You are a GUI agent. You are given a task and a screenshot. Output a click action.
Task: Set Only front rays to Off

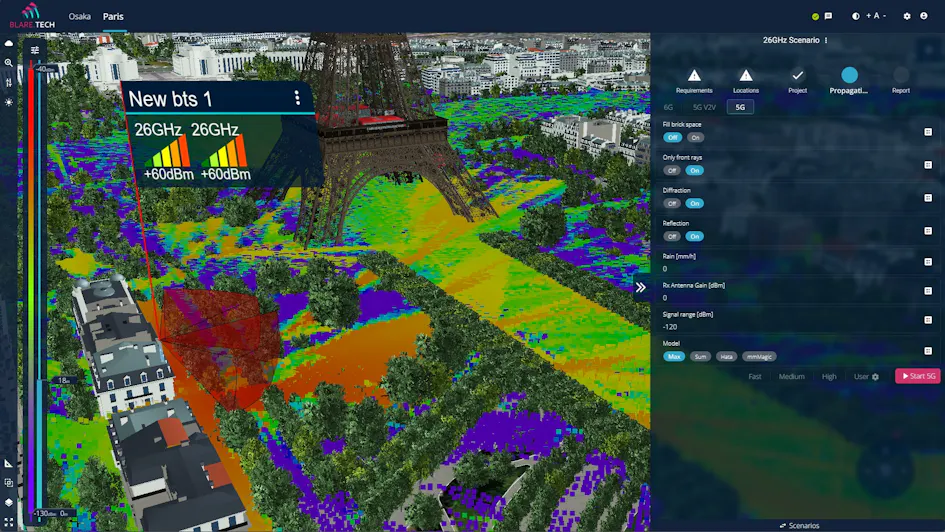coord(672,171)
